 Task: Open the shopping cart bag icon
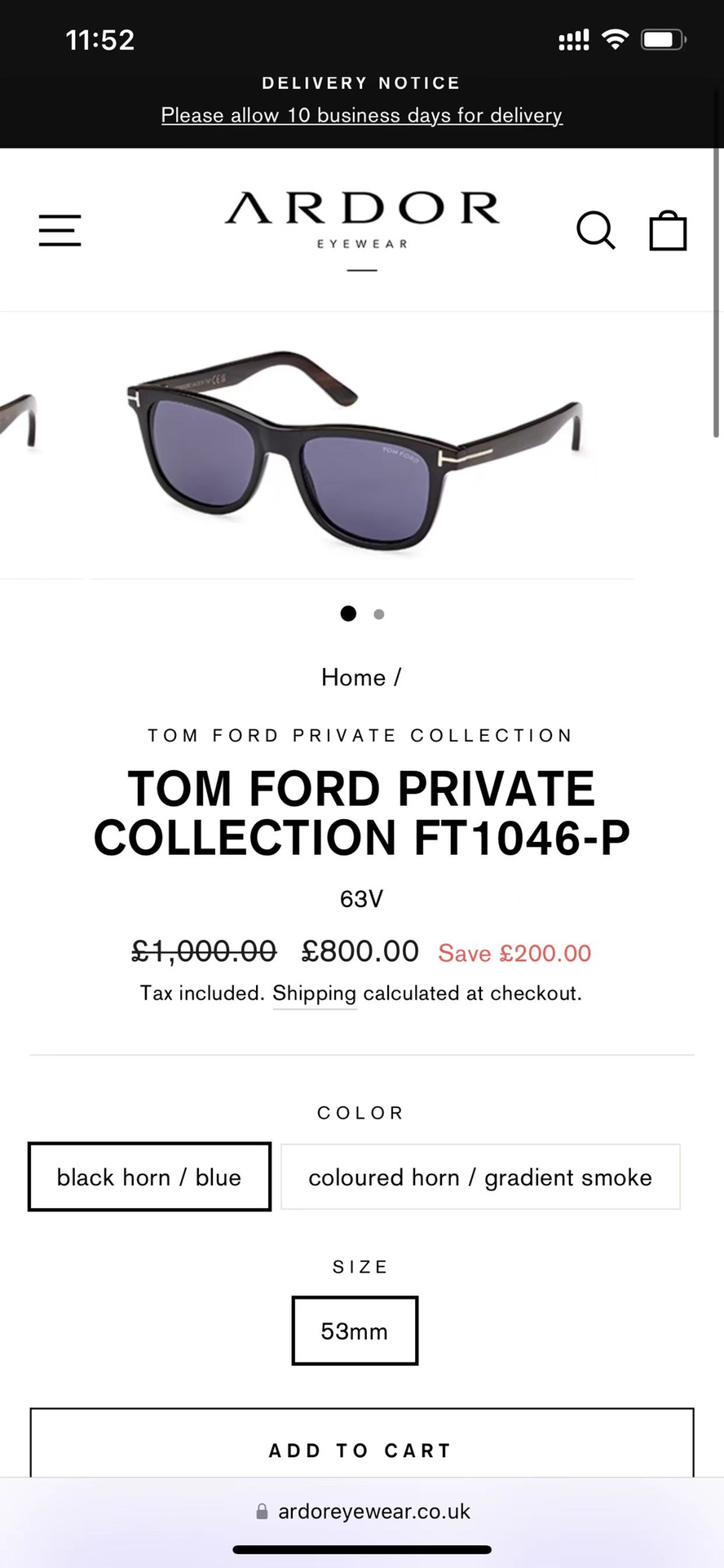pos(668,230)
